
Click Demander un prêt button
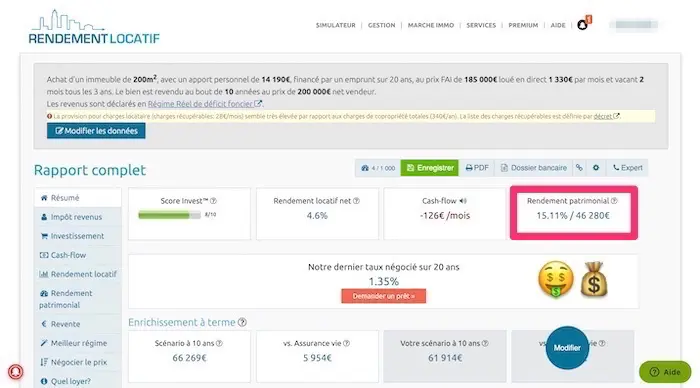click(x=383, y=296)
